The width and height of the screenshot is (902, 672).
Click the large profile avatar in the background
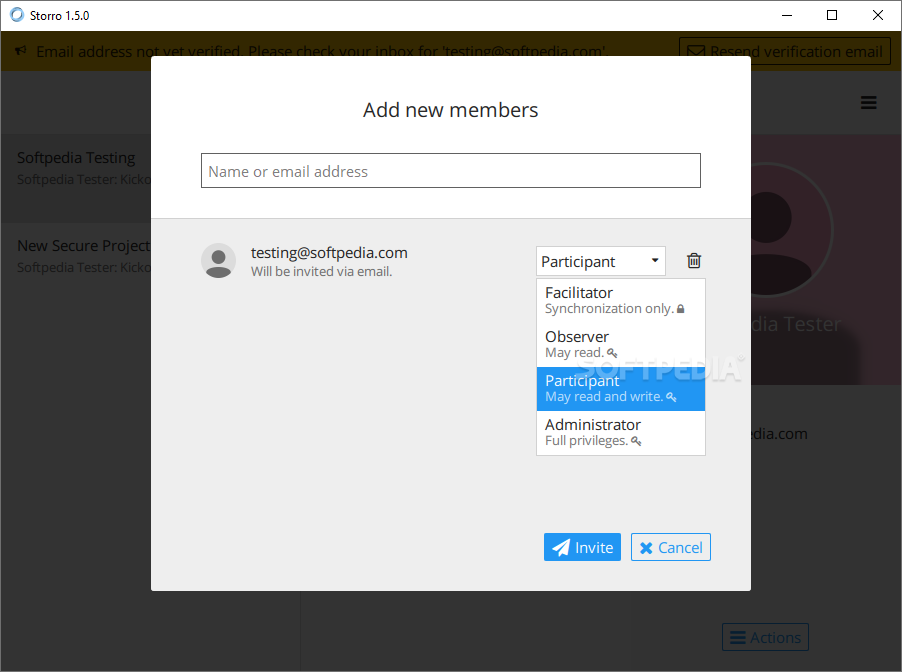tap(792, 230)
